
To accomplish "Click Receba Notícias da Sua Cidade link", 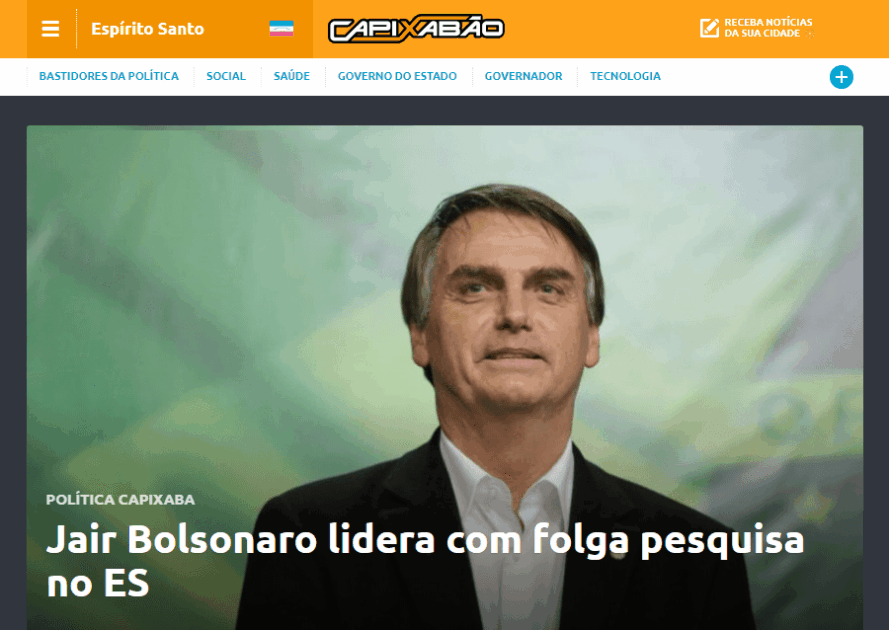I will [768, 28].
